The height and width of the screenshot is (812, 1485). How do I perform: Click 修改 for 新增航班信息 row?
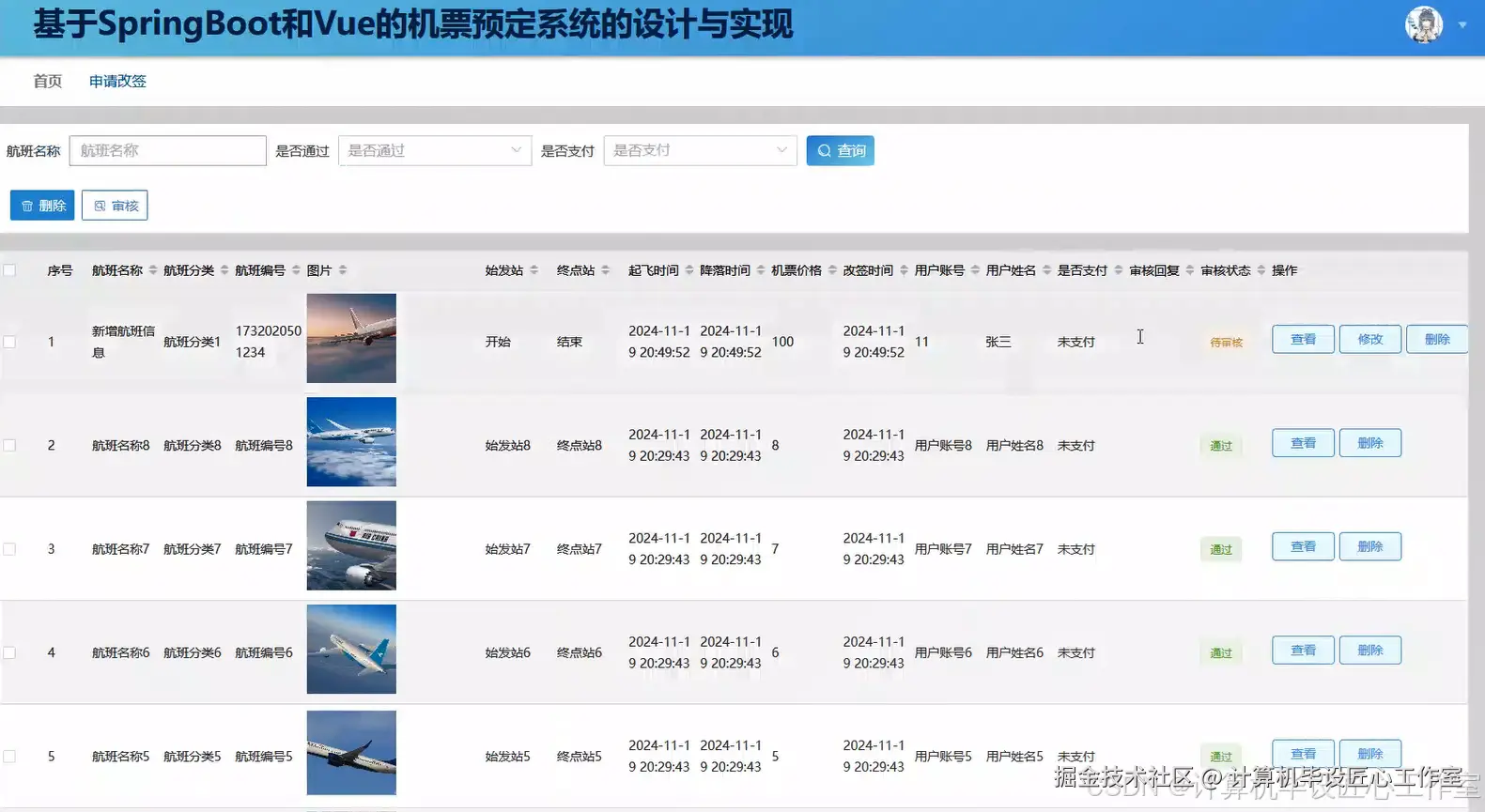tap(1370, 339)
